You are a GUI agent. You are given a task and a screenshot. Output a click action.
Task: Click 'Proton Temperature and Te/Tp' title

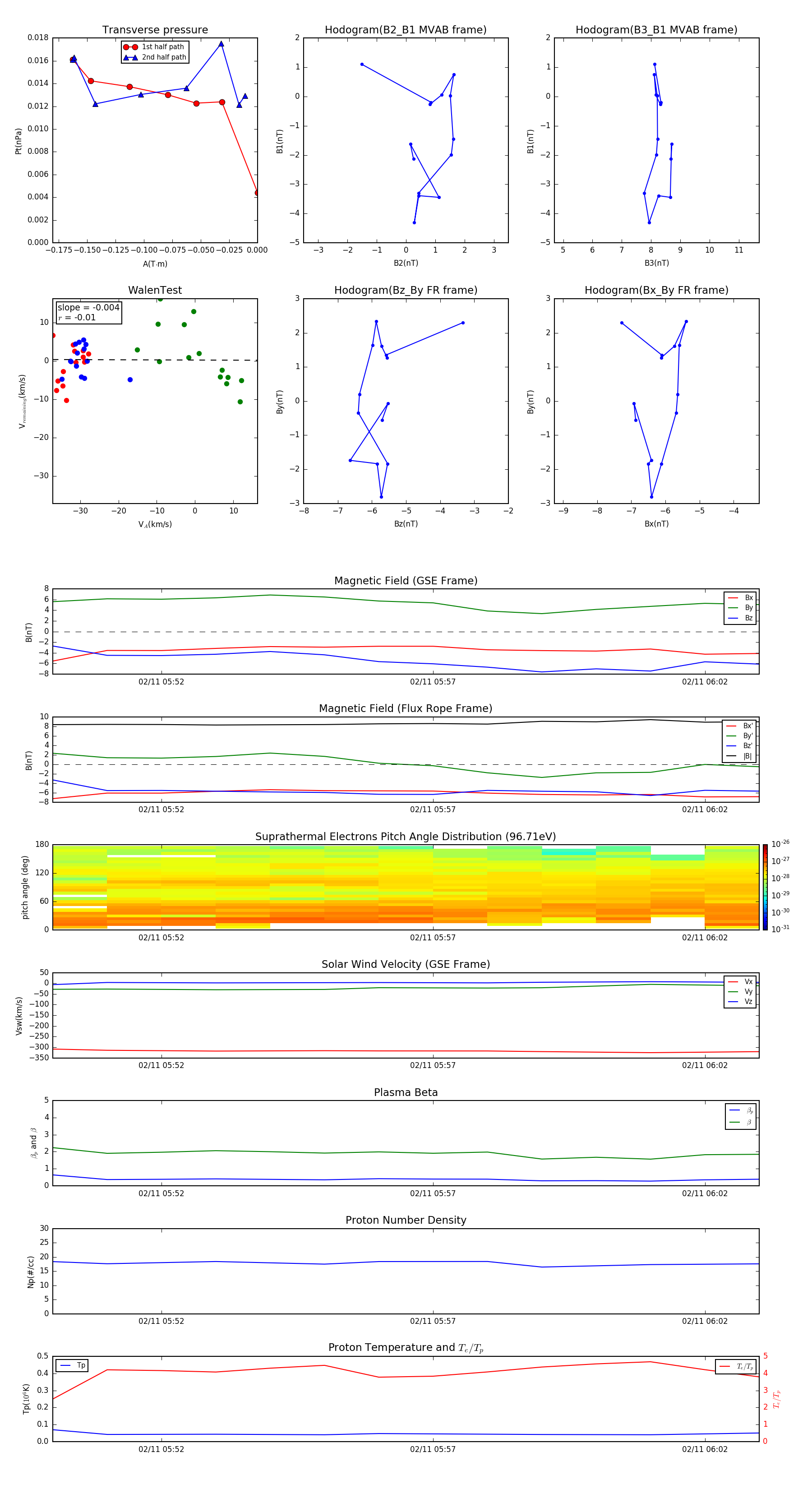[x=406, y=1348]
